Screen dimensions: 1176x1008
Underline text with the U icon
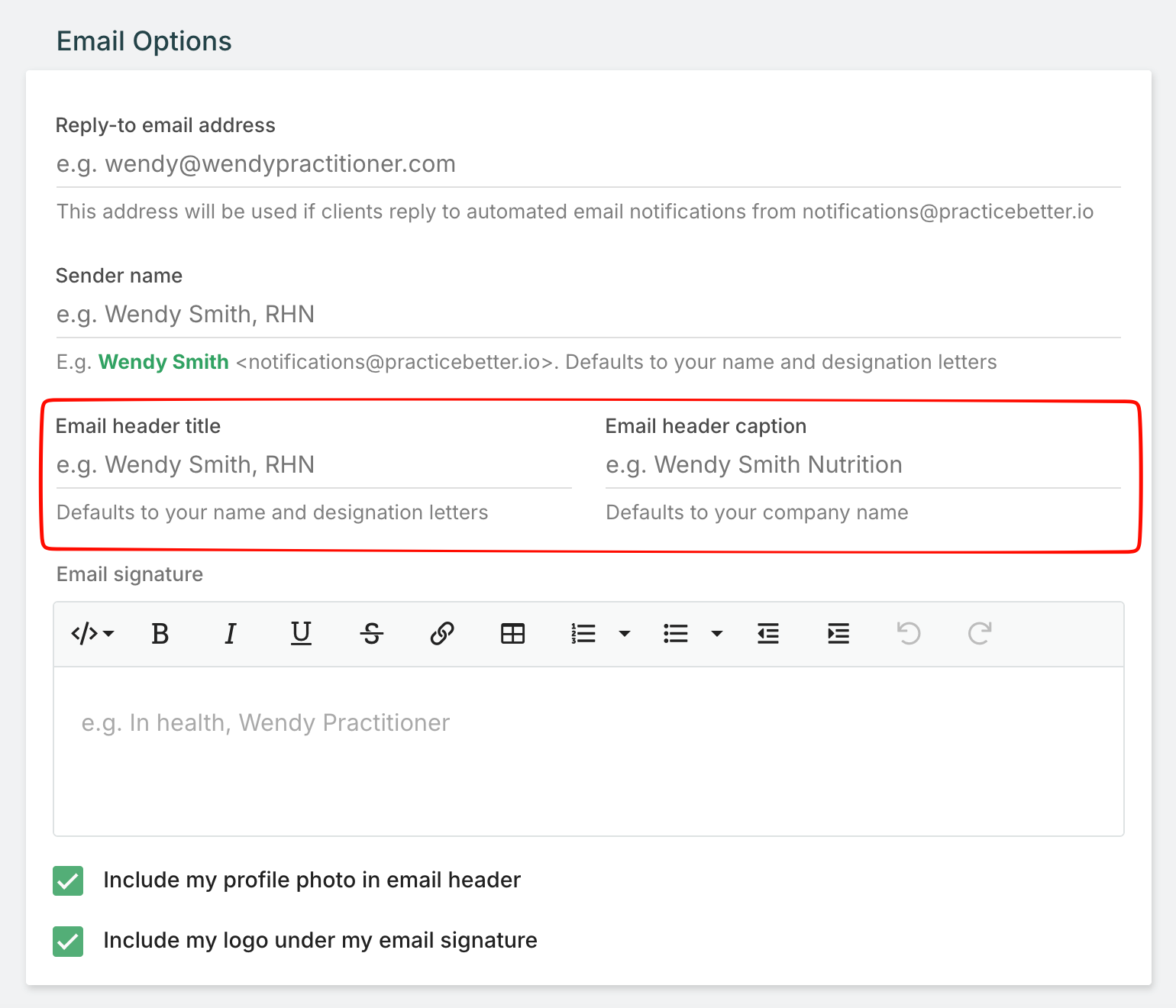click(301, 634)
